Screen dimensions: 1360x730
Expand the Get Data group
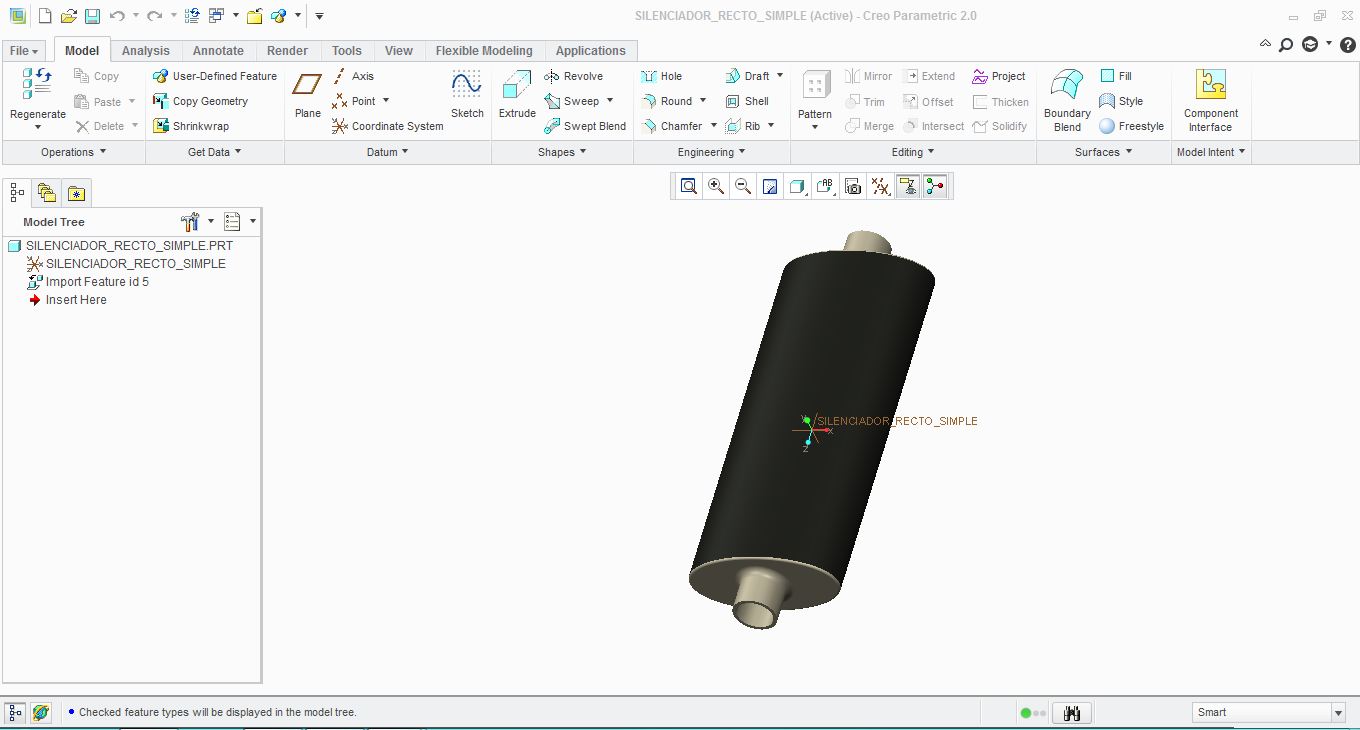click(x=215, y=152)
